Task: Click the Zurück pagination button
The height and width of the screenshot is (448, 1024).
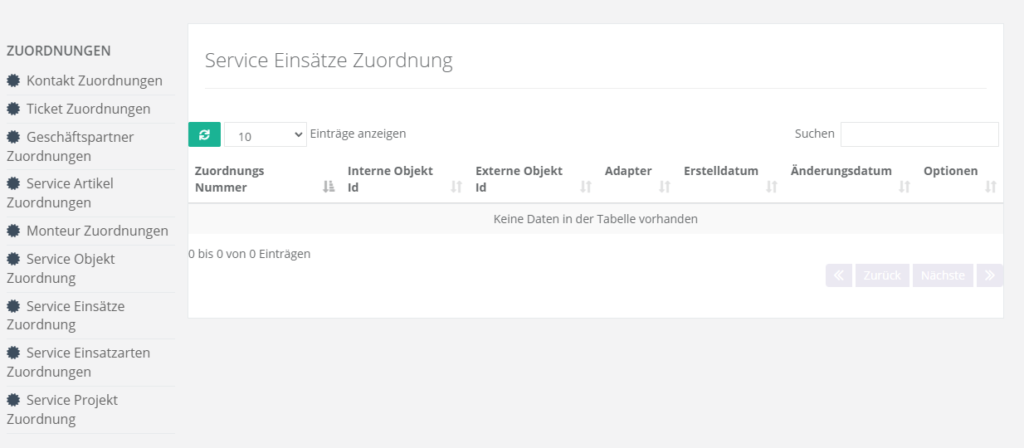Action: pyautogui.click(x=882, y=276)
